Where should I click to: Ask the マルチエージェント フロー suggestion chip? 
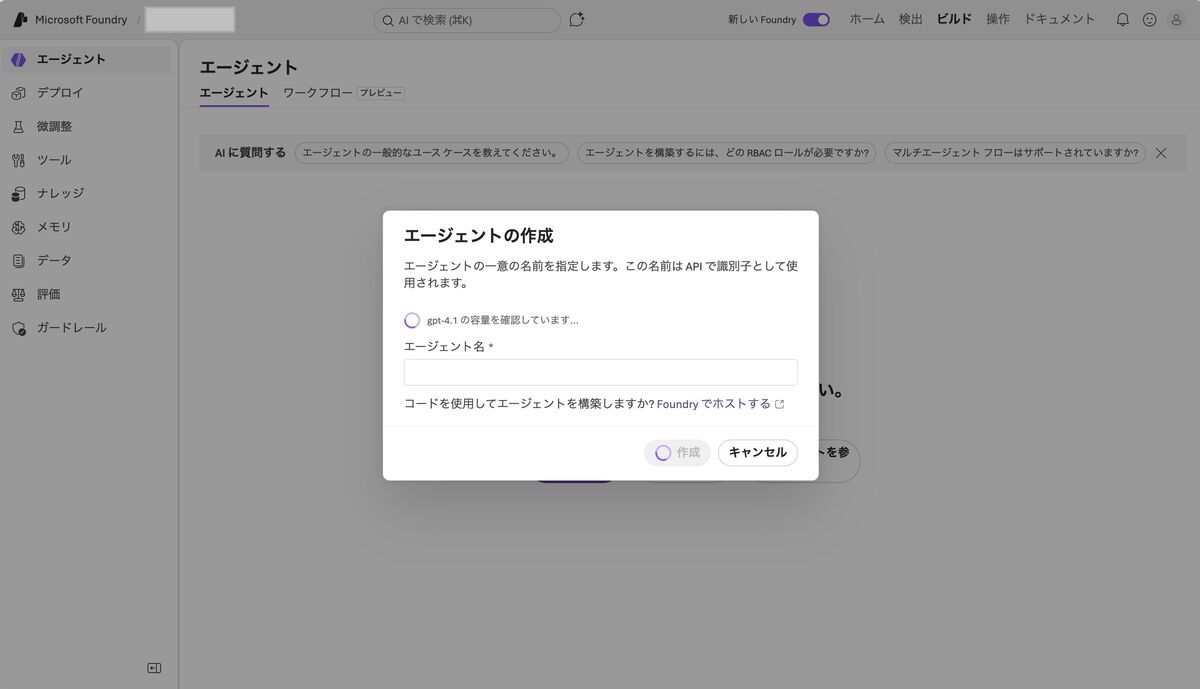(x=1015, y=153)
